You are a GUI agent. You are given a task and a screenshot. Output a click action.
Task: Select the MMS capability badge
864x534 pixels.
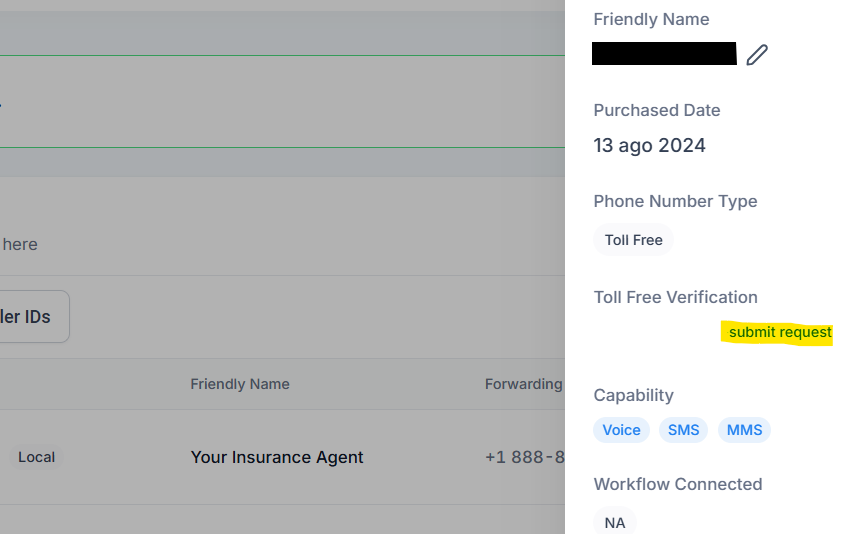click(x=744, y=430)
